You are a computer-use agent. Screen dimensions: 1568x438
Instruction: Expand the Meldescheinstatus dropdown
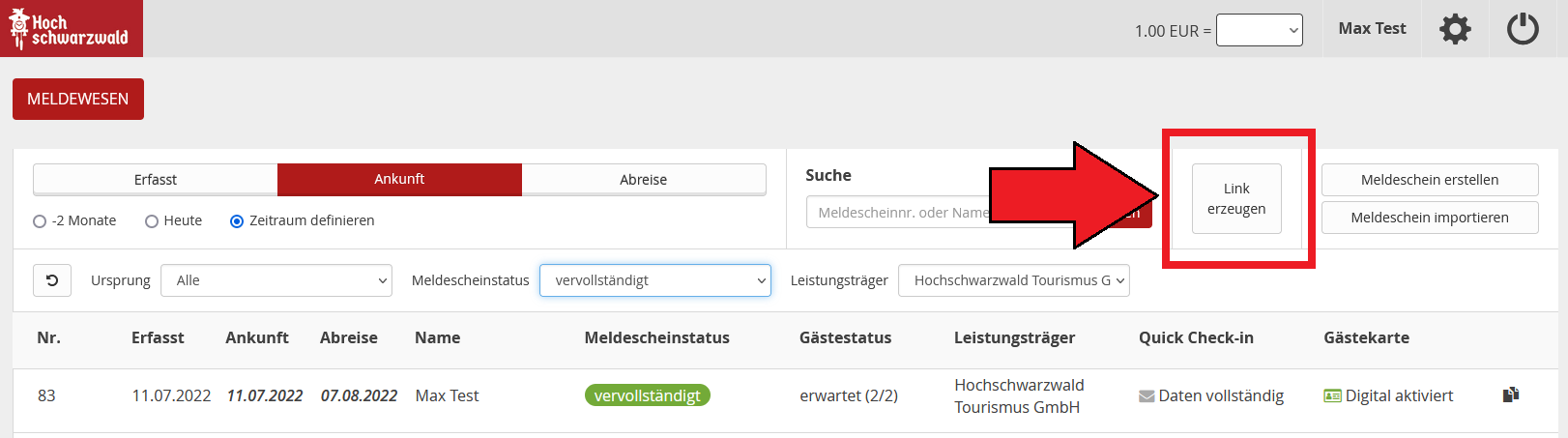654,280
